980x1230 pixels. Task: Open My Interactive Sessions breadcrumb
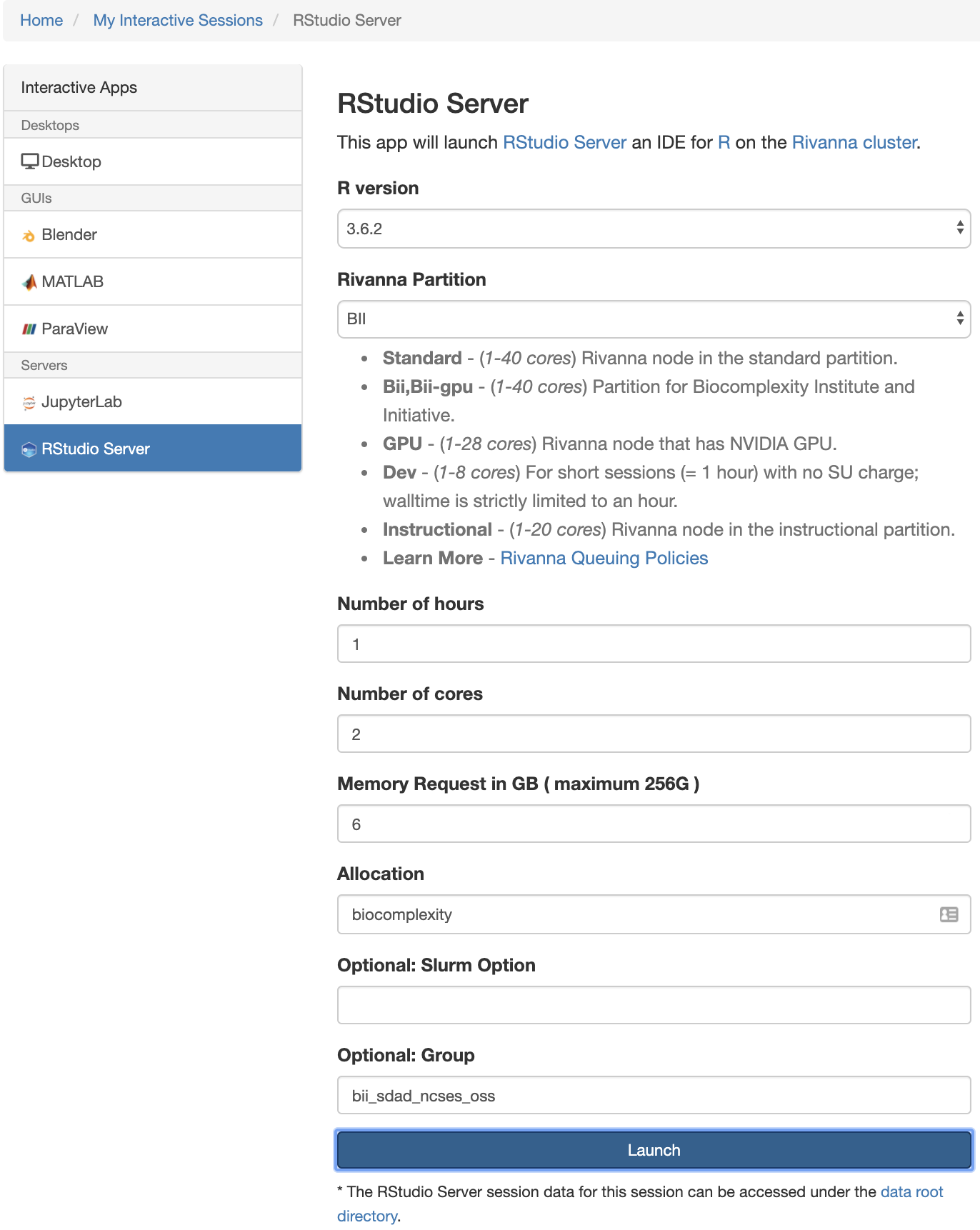tap(178, 20)
